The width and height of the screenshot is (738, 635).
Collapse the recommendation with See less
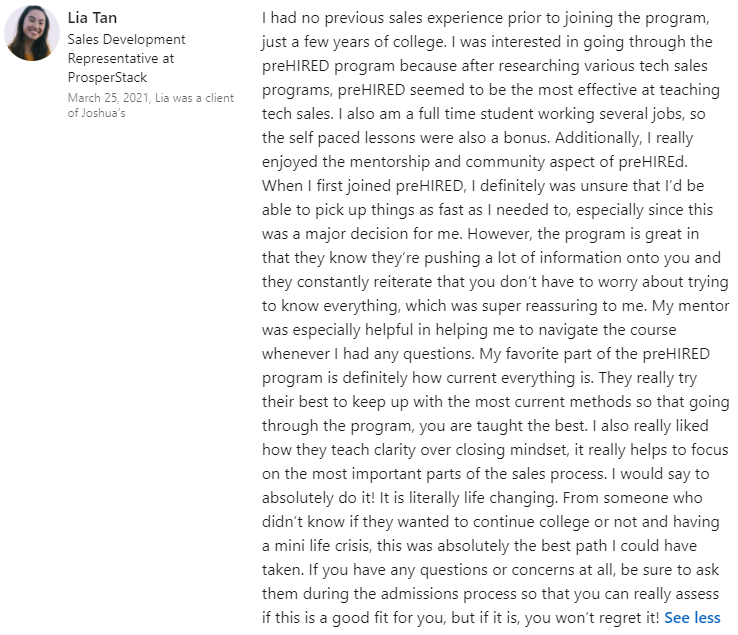pyautogui.click(x=692, y=617)
